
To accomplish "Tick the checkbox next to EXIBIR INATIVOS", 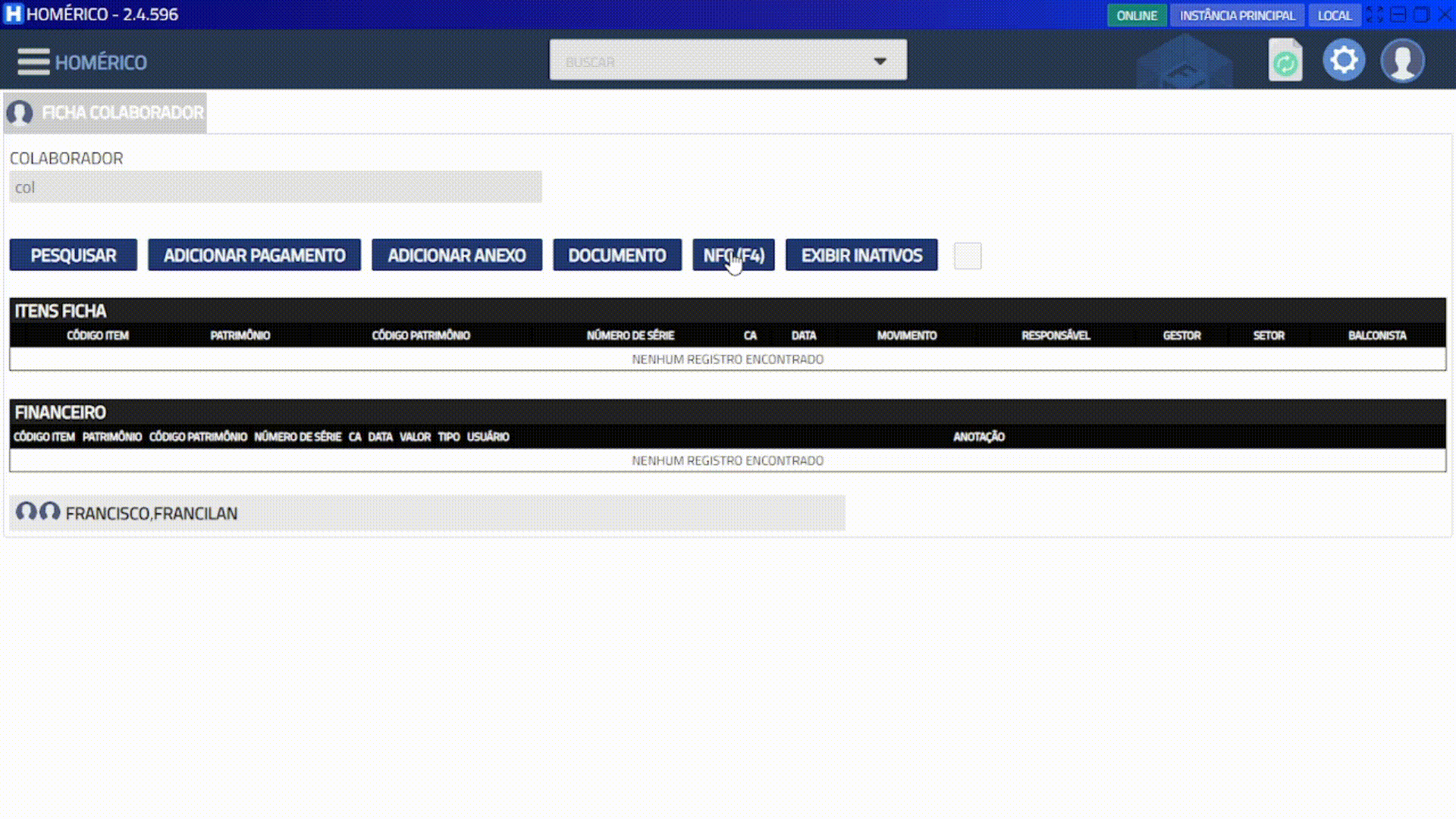I will (x=967, y=256).
